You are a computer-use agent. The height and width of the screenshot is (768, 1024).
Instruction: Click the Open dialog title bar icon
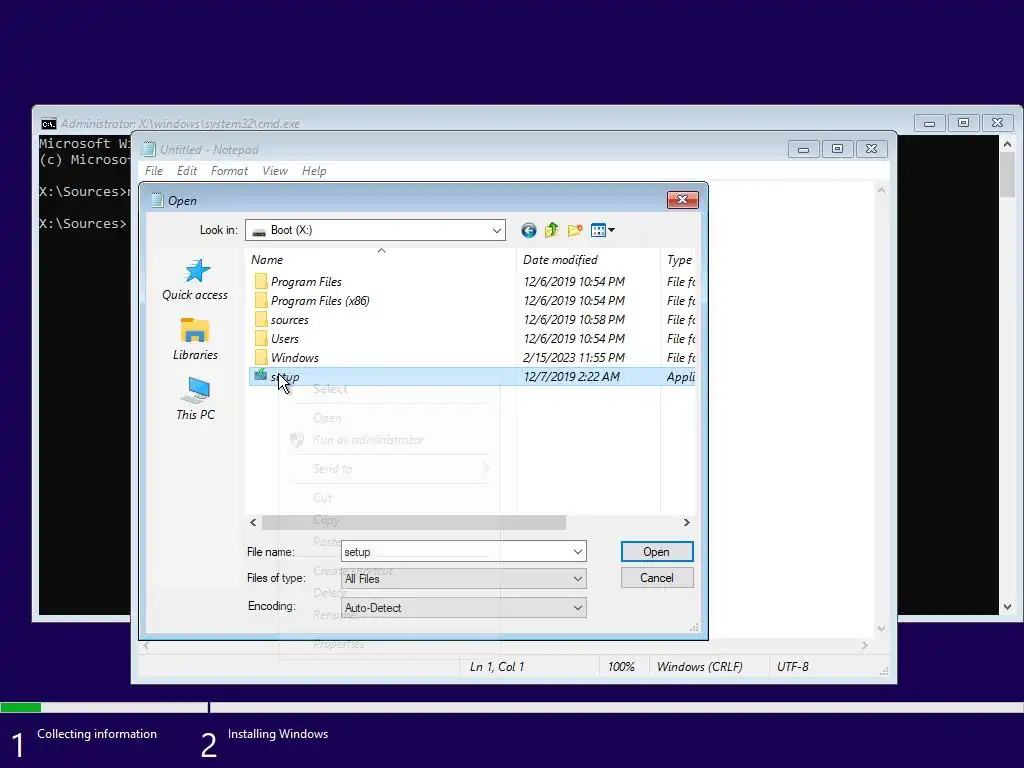coord(157,200)
